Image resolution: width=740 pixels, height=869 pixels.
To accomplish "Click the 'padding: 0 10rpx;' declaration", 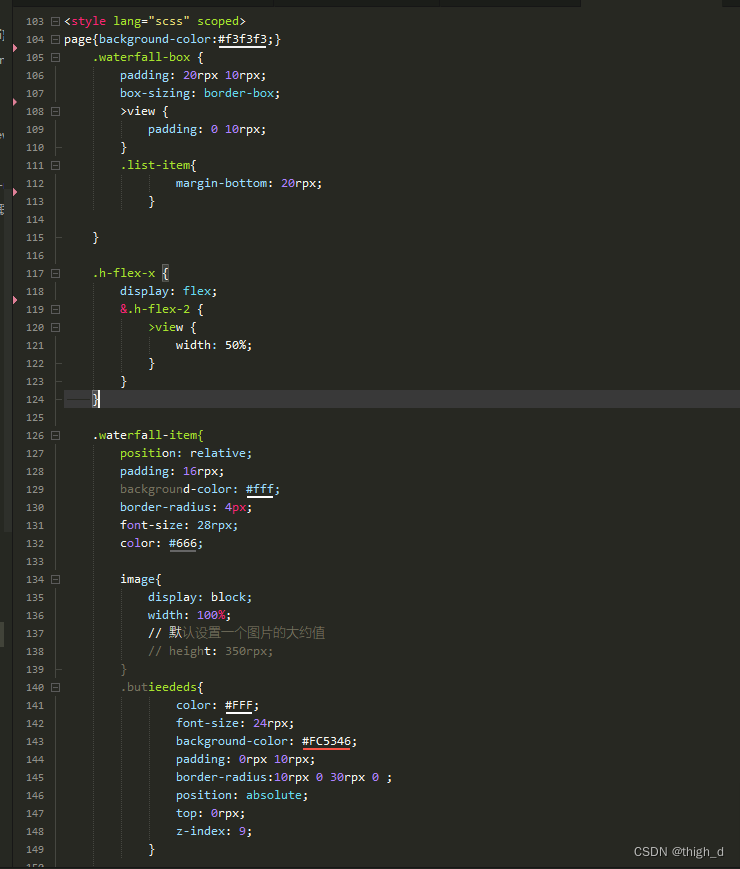I will [x=207, y=129].
